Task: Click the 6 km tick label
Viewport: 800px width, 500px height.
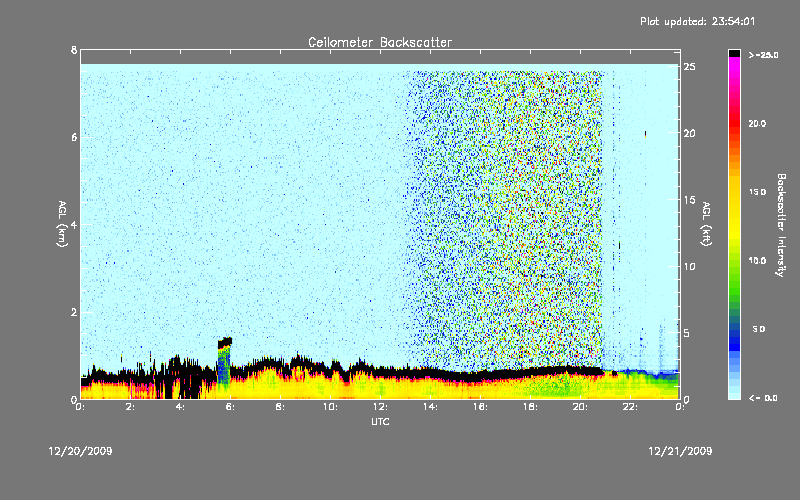Action: tap(74, 137)
